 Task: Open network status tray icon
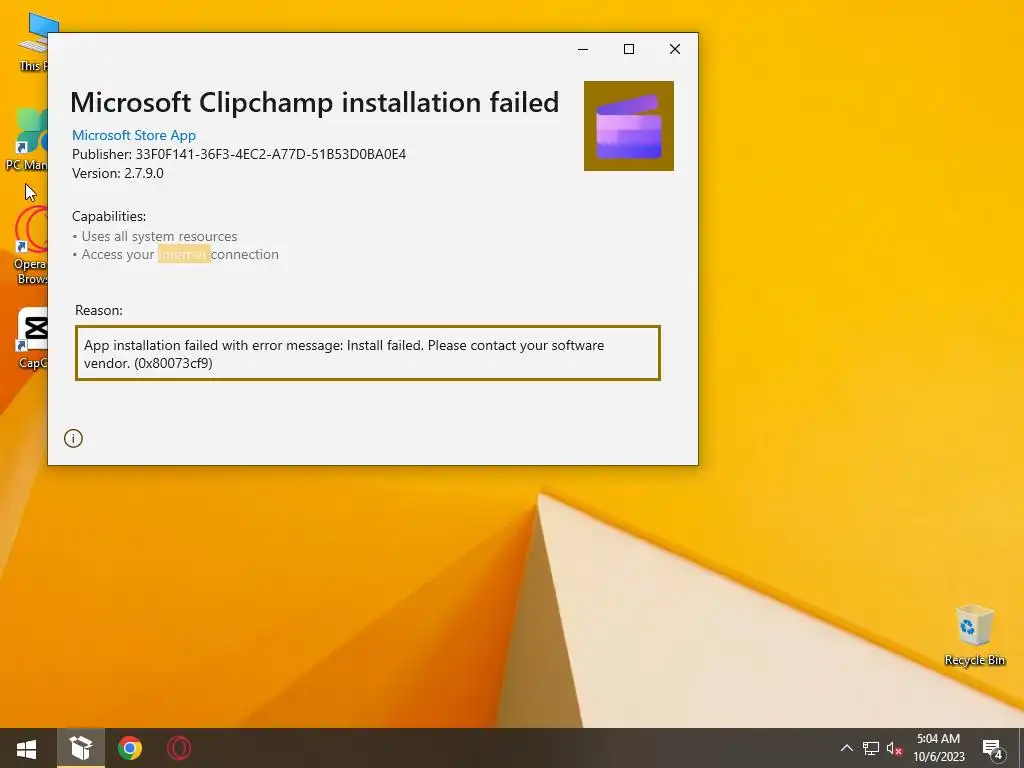[x=871, y=748]
